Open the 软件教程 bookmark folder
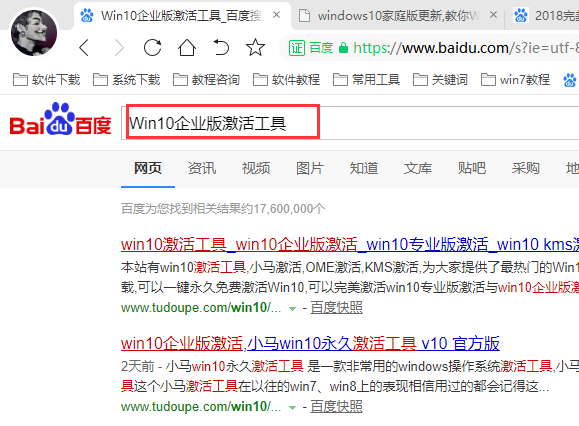Image resolution: width=579 pixels, height=426 pixels. 287,79
